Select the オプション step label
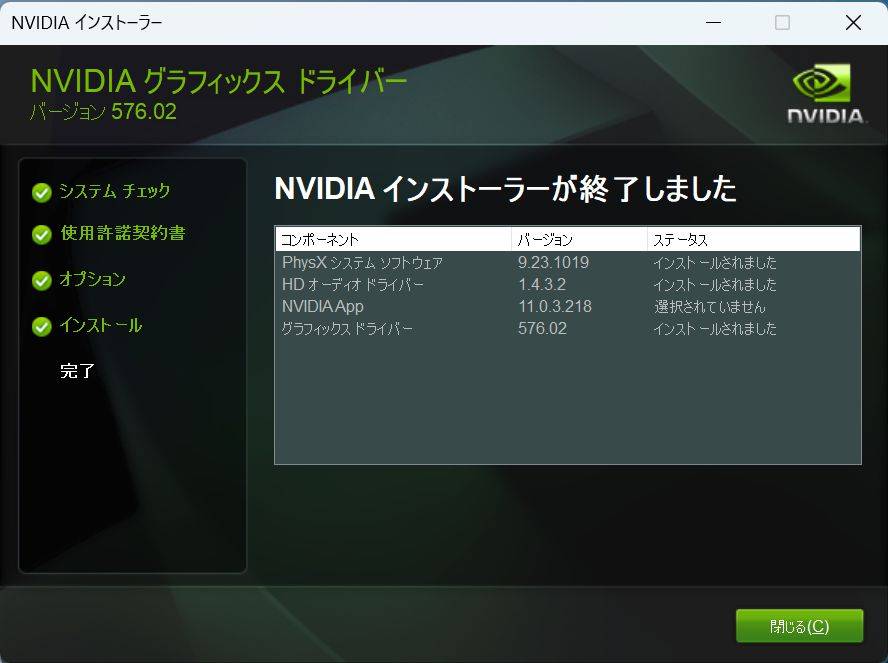The height and width of the screenshot is (663, 888). click(x=92, y=279)
